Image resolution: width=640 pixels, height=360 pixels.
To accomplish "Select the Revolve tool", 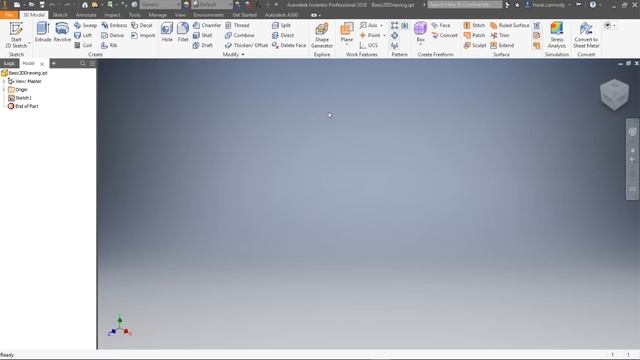I will click(62, 32).
